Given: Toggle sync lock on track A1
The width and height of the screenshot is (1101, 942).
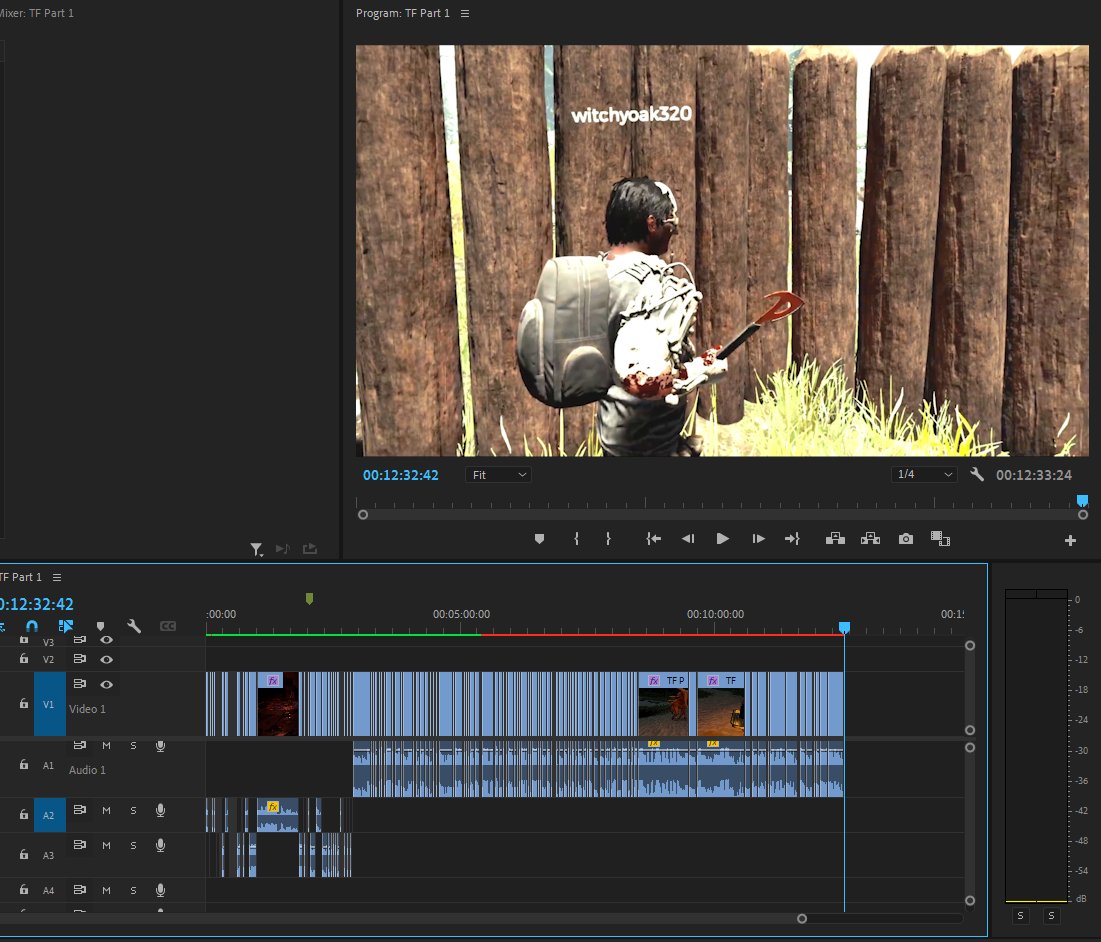Looking at the screenshot, I should click(x=80, y=745).
